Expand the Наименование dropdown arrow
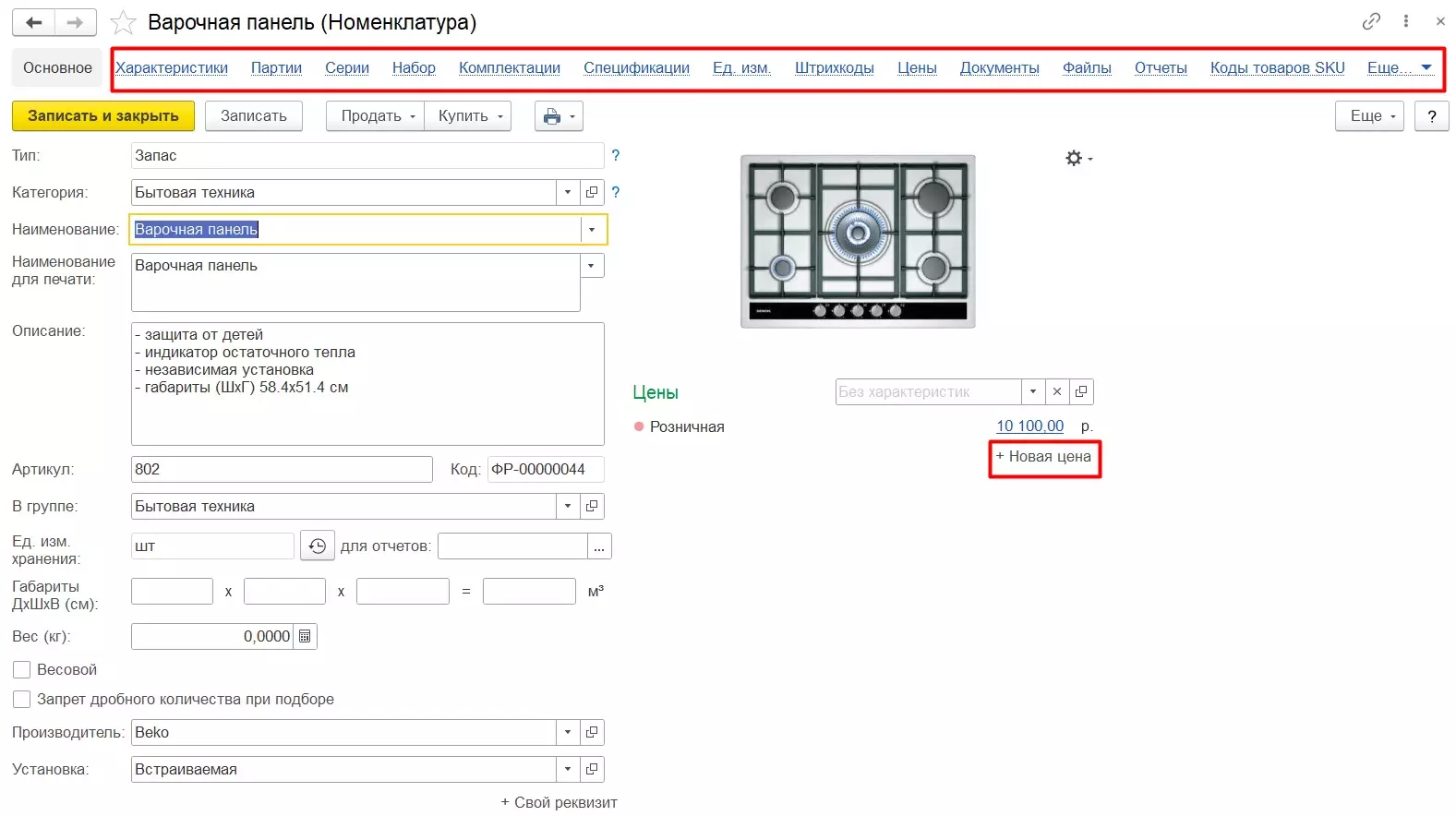This screenshot has height=816, width=1456. 592,229
